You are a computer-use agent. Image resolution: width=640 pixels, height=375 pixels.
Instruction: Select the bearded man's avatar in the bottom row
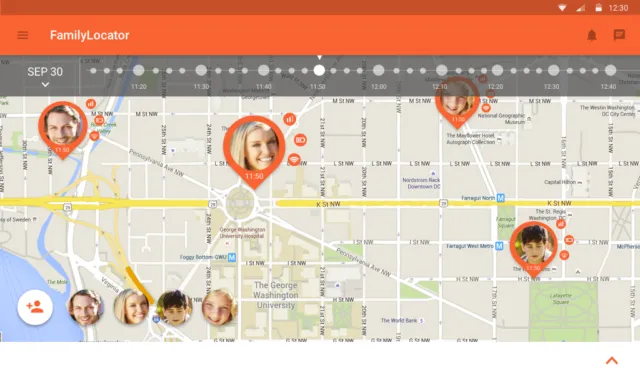(x=86, y=307)
